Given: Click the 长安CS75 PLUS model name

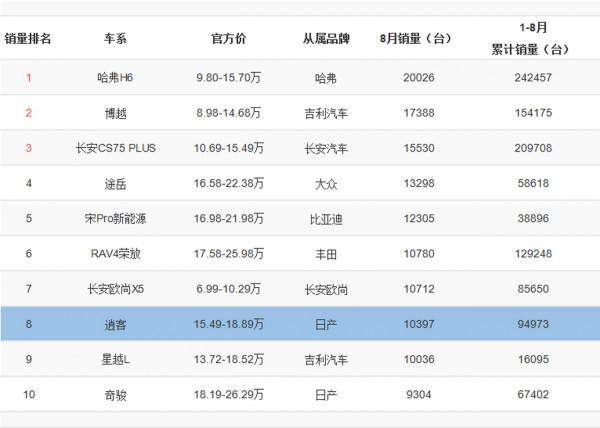Looking at the screenshot, I should (x=115, y=148).
